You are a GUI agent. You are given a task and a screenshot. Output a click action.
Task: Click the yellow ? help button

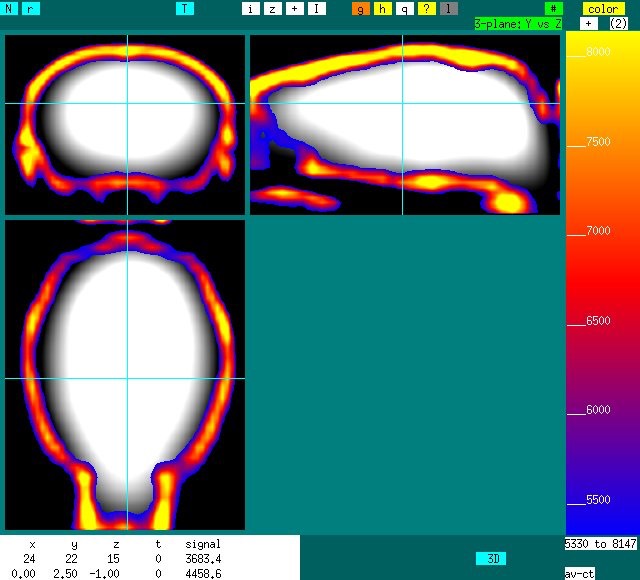(427, 9)
